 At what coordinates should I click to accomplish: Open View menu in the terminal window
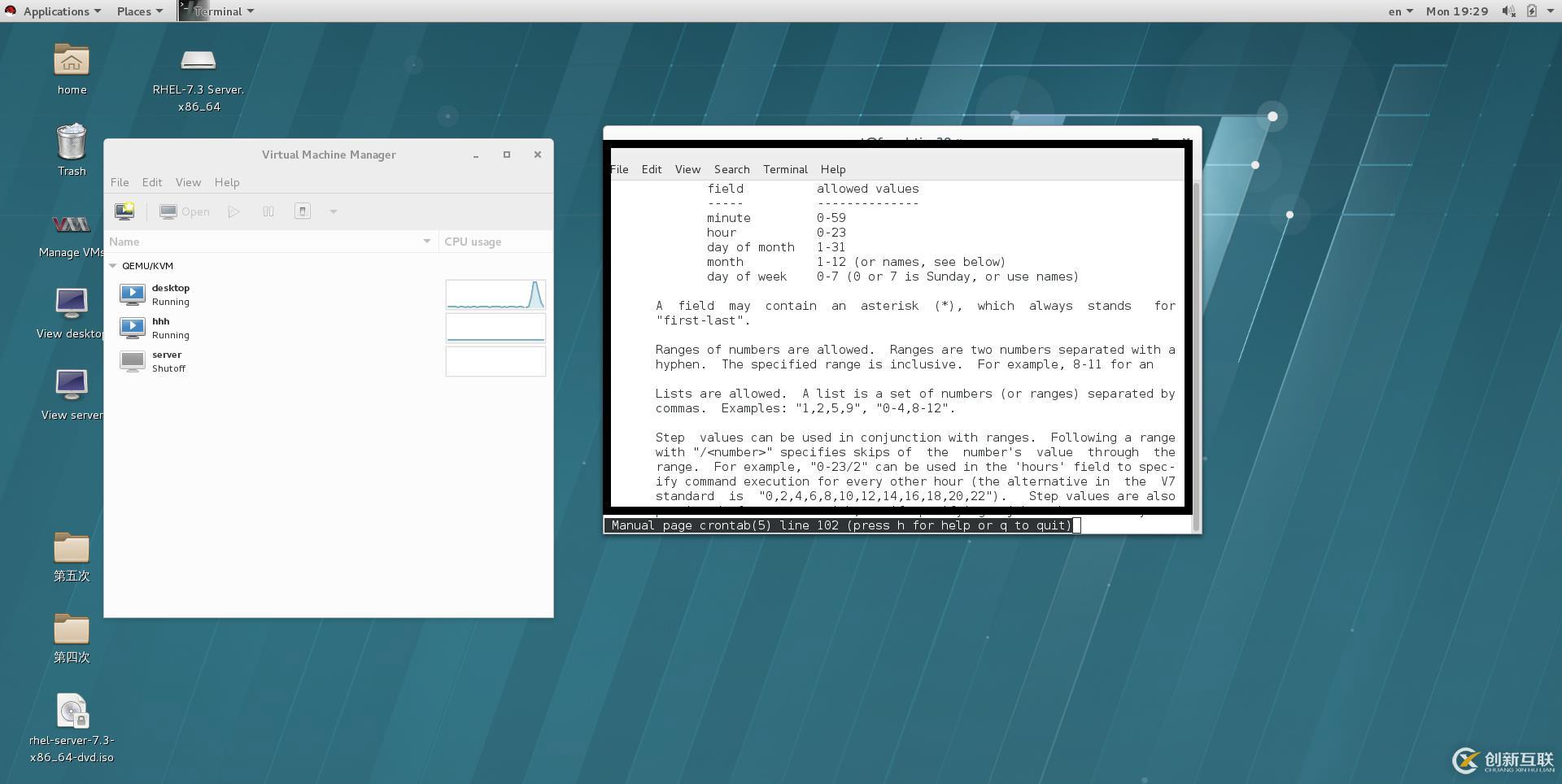pyautogui.click(x=687, y=169)
